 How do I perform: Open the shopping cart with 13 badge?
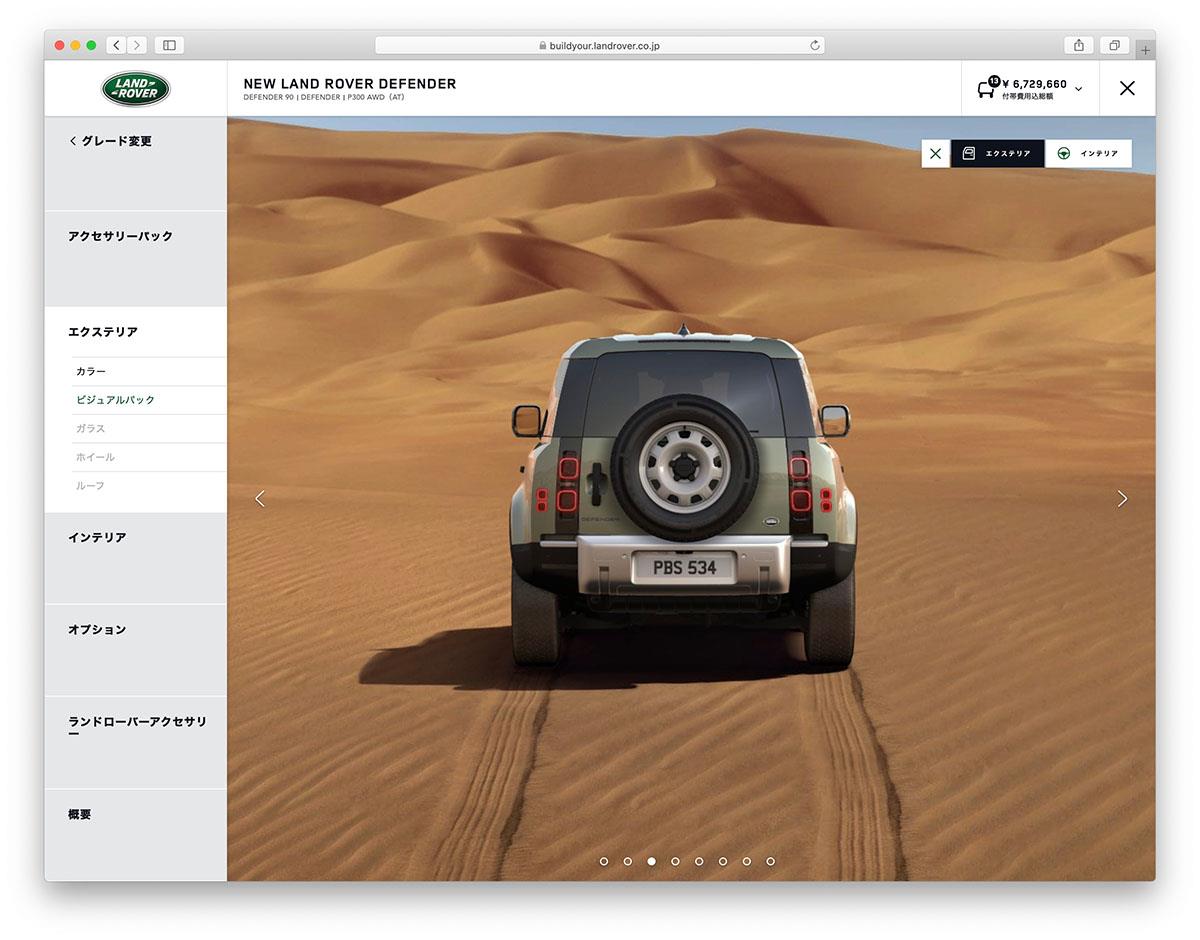pyautogui.click(x=987, y=88)
